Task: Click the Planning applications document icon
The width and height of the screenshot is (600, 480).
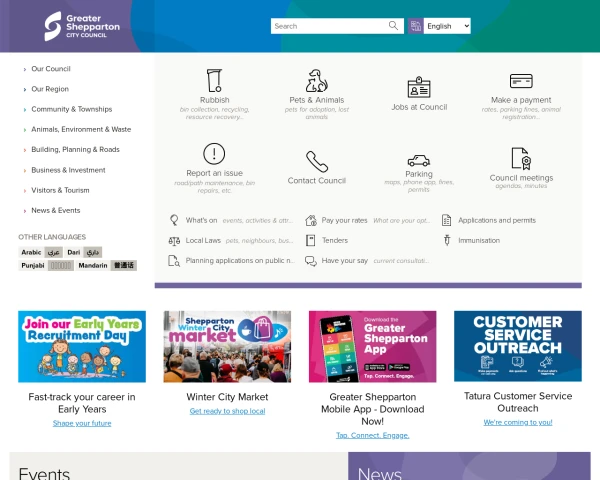Action: pos(174,261)
